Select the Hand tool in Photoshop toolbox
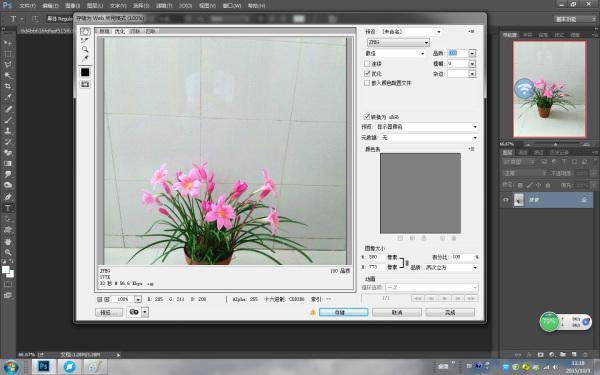Image resolution: width=600 pixels, height=375 pixels. (x=8, y=242)
